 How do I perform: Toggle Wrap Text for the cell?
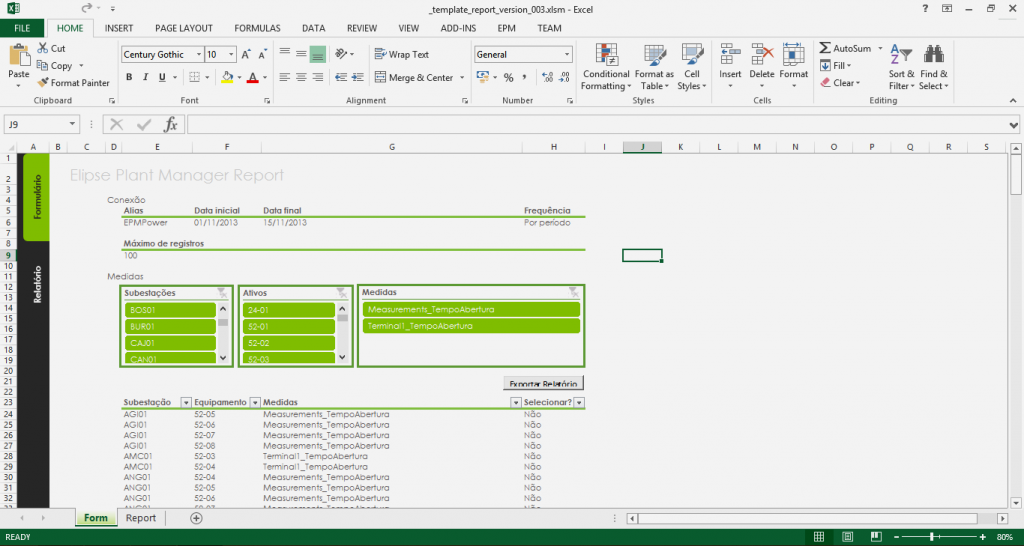(401, 55)
